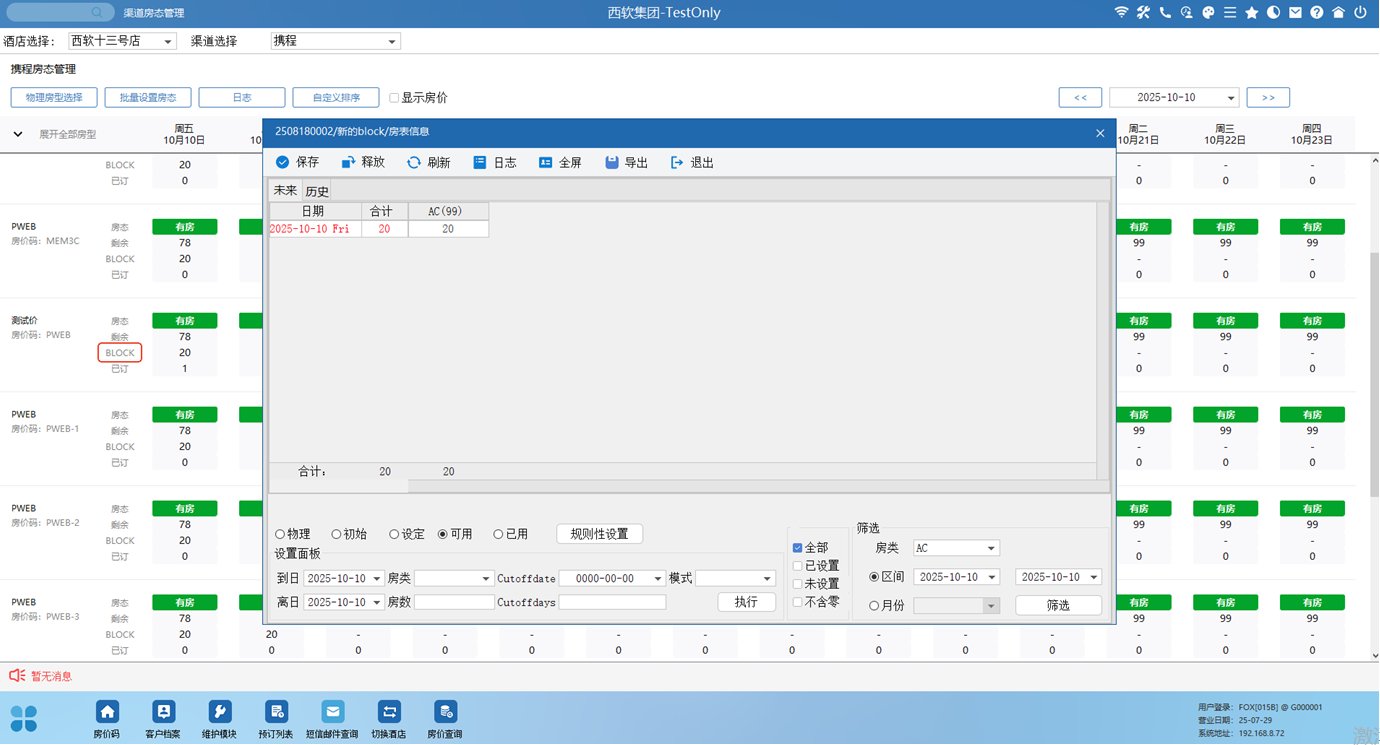This screenshot has height=745, width=1380.
Task: Click the 批量设置房态 button
Action: tap(148, 98)
